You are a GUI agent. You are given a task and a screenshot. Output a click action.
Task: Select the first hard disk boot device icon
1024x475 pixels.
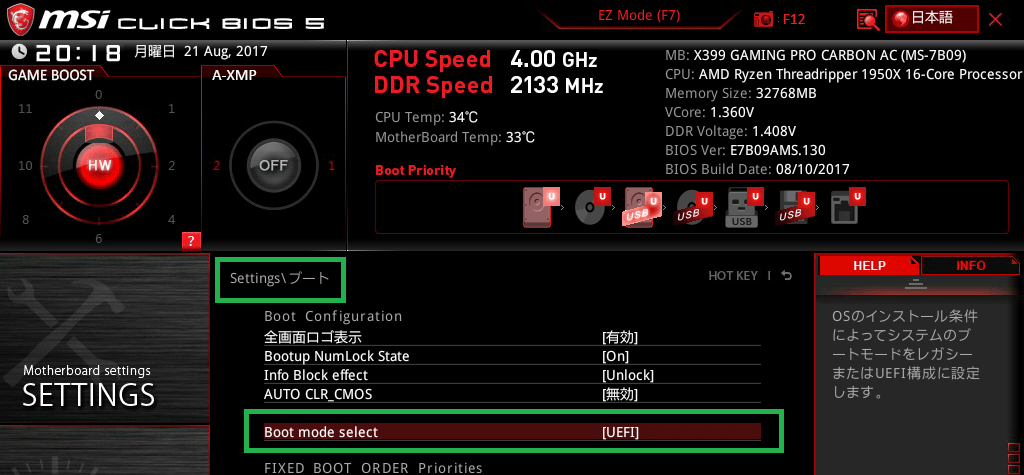coord(541,207)
